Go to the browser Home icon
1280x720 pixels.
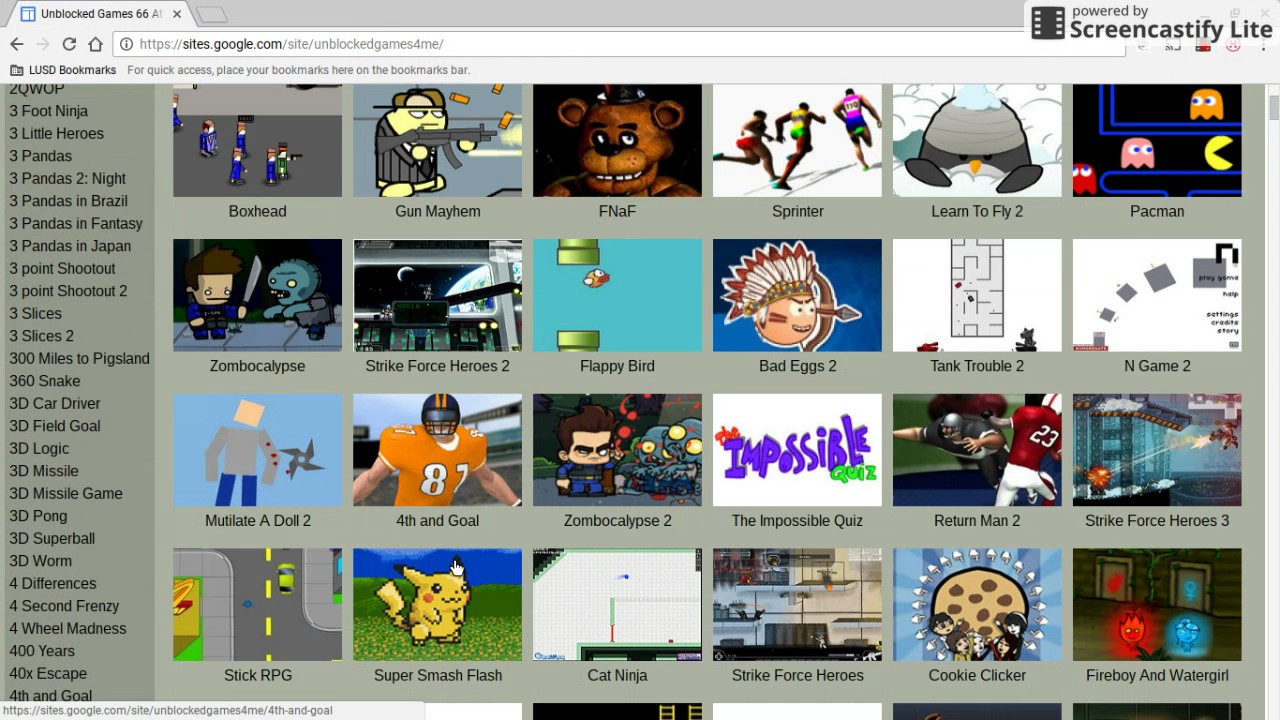coord(95,44)
